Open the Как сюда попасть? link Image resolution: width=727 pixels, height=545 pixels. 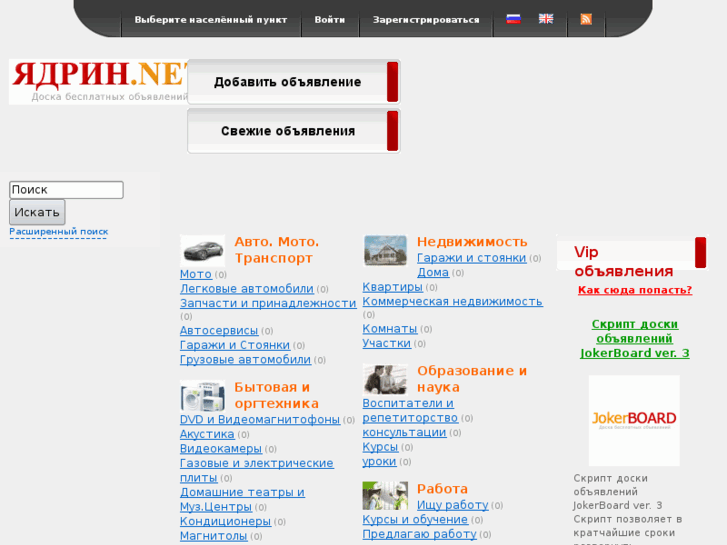635,290
